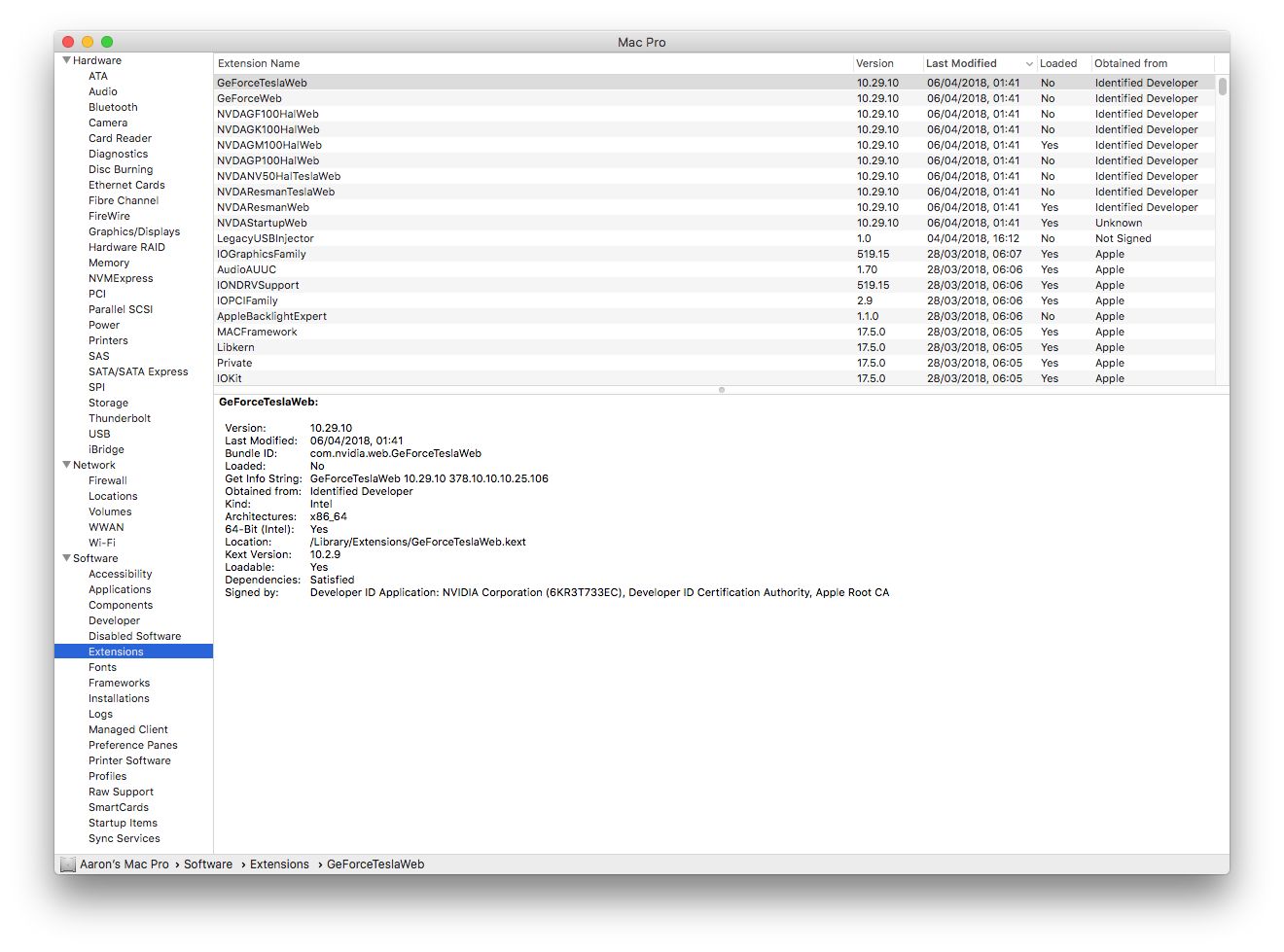Select the AppleBacklightExpert row
Viewport: 1284px width, 952px height.
tap(715, 316)
